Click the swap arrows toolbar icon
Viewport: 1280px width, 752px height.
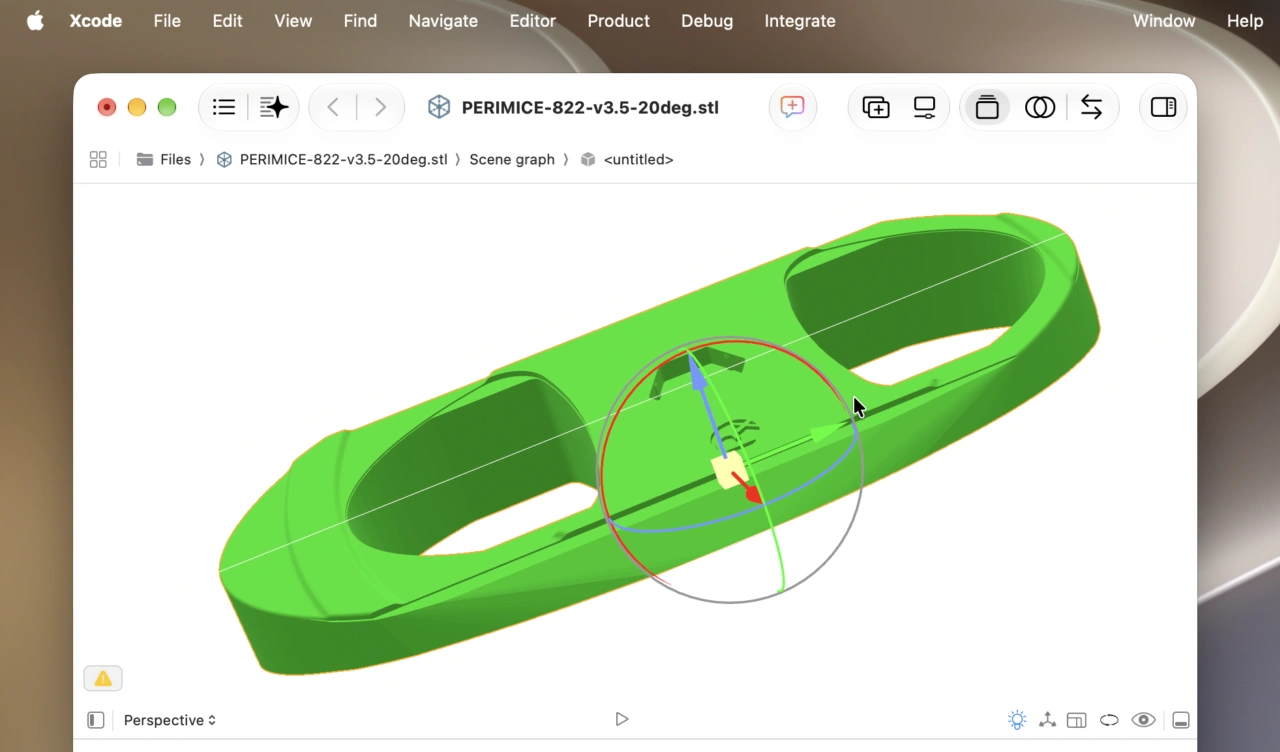tap(1092, 107)
